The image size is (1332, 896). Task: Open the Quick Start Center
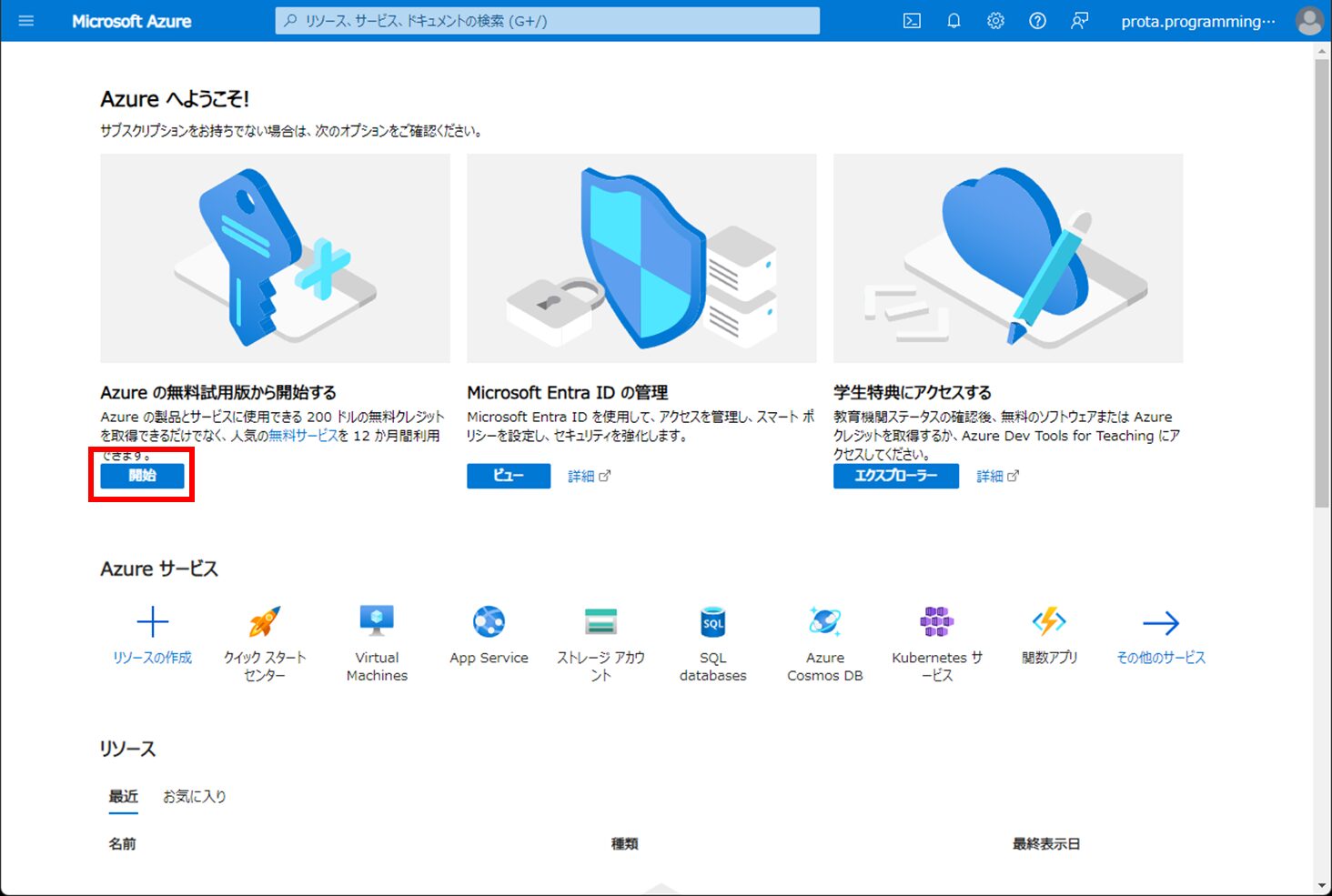[x=264, y=621]
